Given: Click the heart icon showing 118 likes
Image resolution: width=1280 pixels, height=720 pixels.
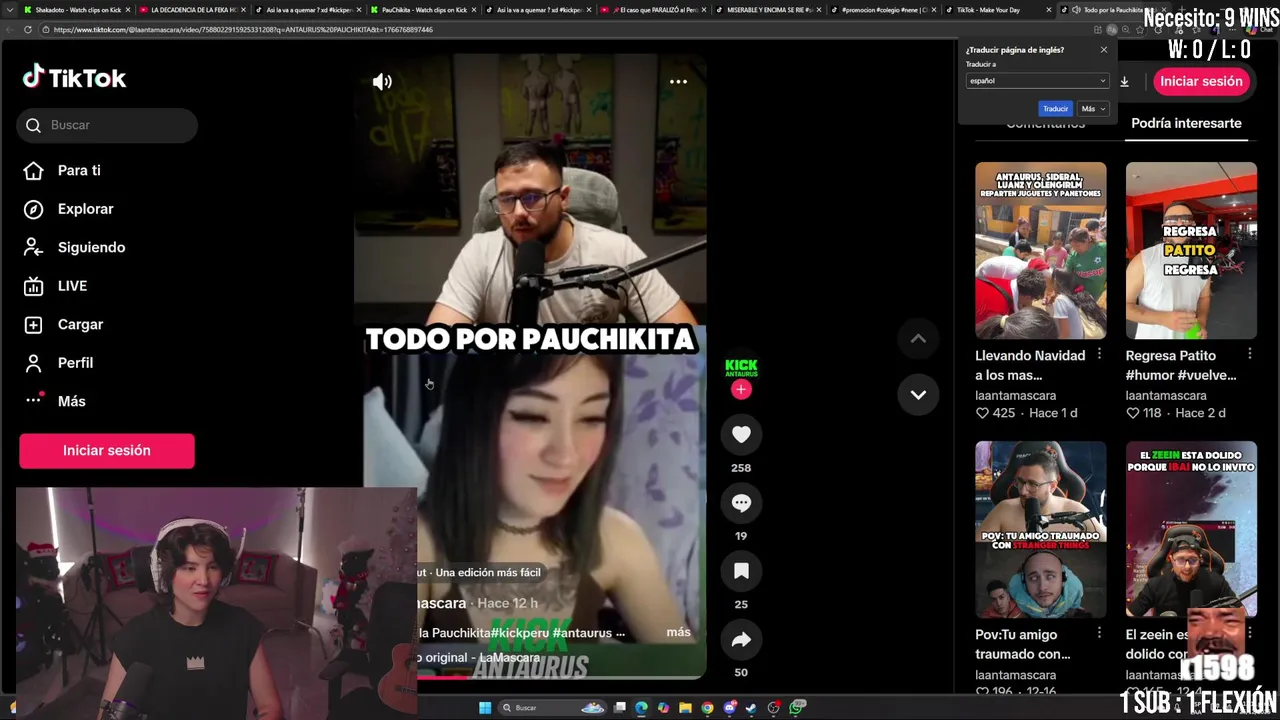Looking at the screenshot, I should pos(1133,413).
